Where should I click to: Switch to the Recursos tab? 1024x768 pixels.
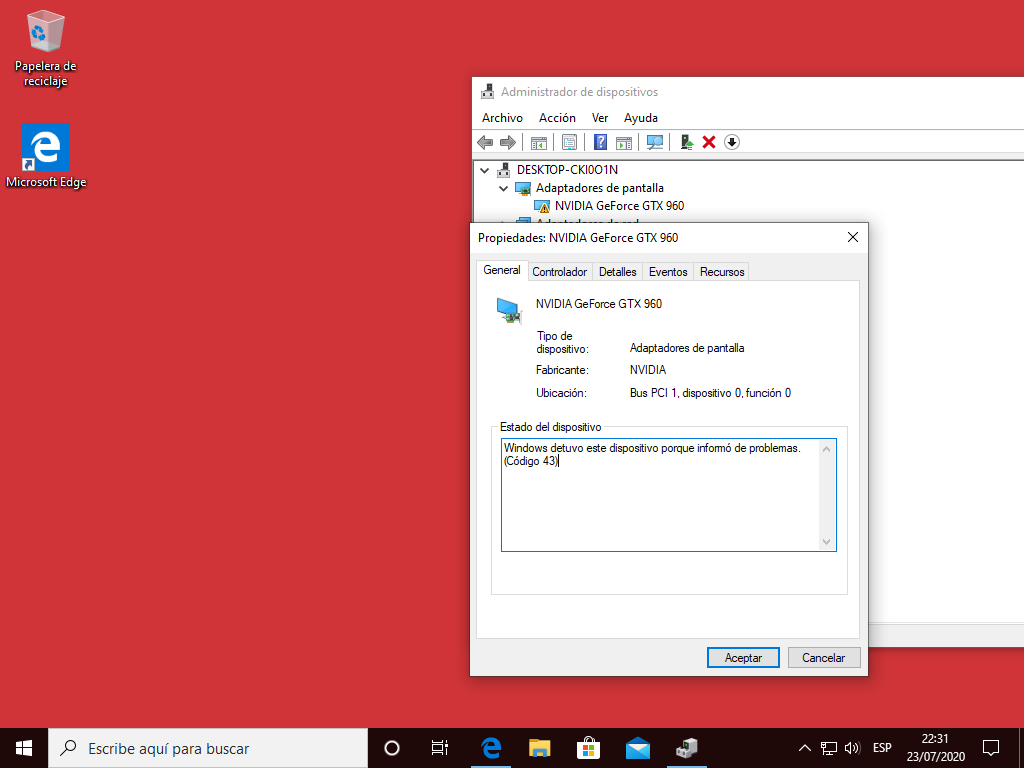coord(722,272)
